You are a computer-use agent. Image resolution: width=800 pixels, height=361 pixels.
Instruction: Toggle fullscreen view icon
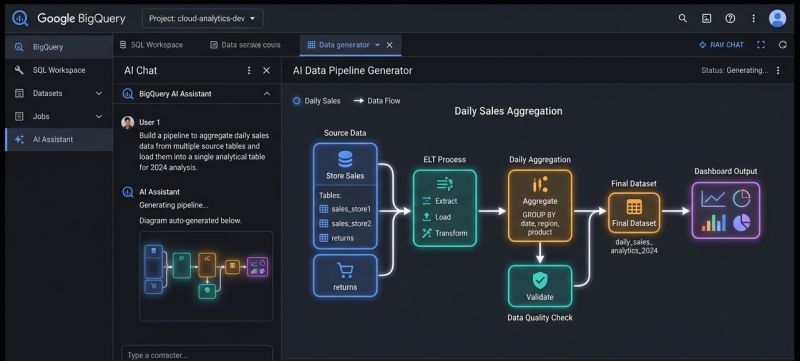tap(761, 45)
